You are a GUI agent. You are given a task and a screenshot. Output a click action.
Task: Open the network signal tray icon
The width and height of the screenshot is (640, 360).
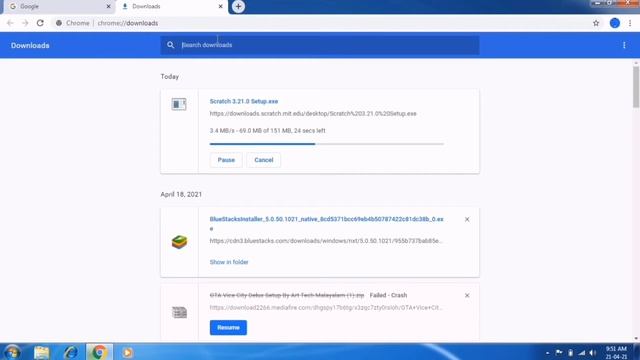pos(582,353)
